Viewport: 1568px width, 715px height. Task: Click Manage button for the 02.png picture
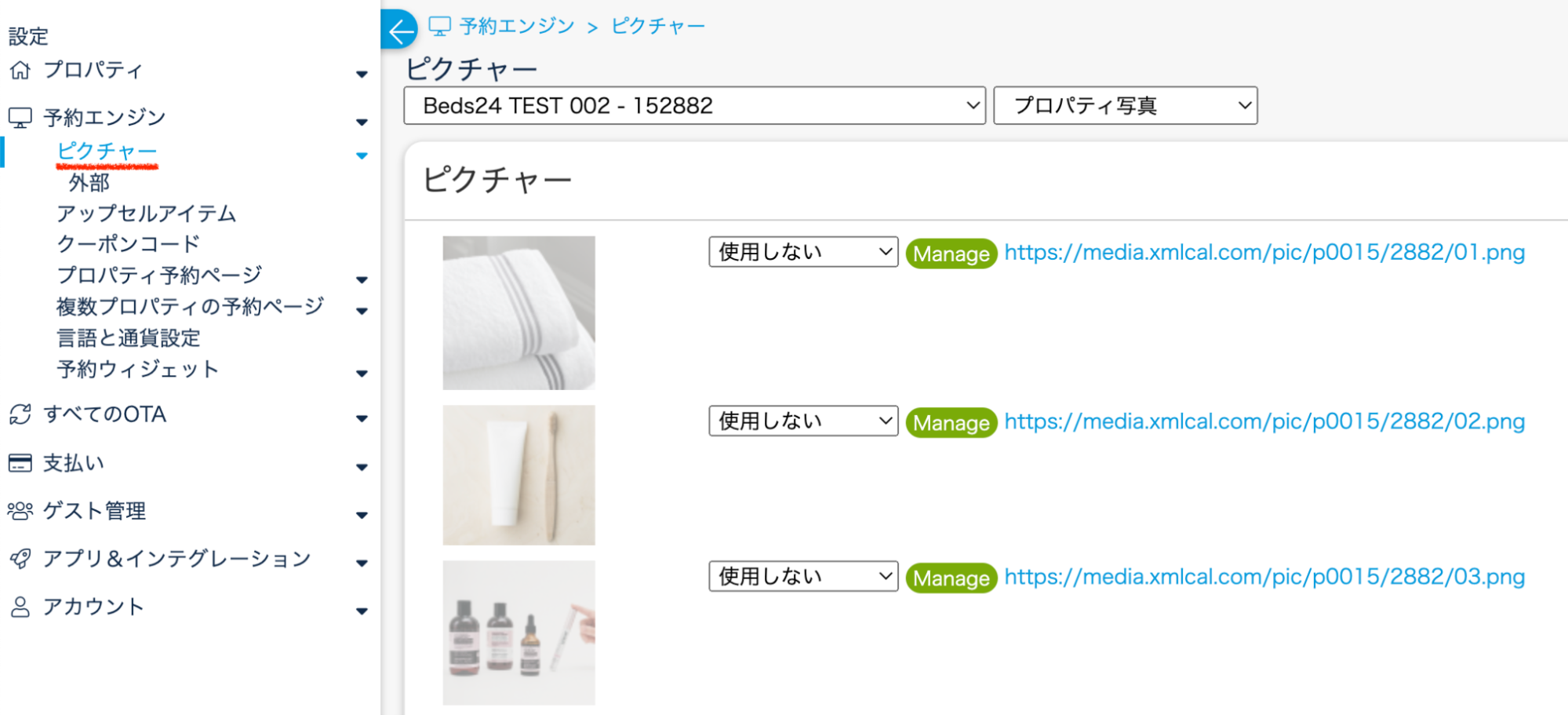coord(951,423)
